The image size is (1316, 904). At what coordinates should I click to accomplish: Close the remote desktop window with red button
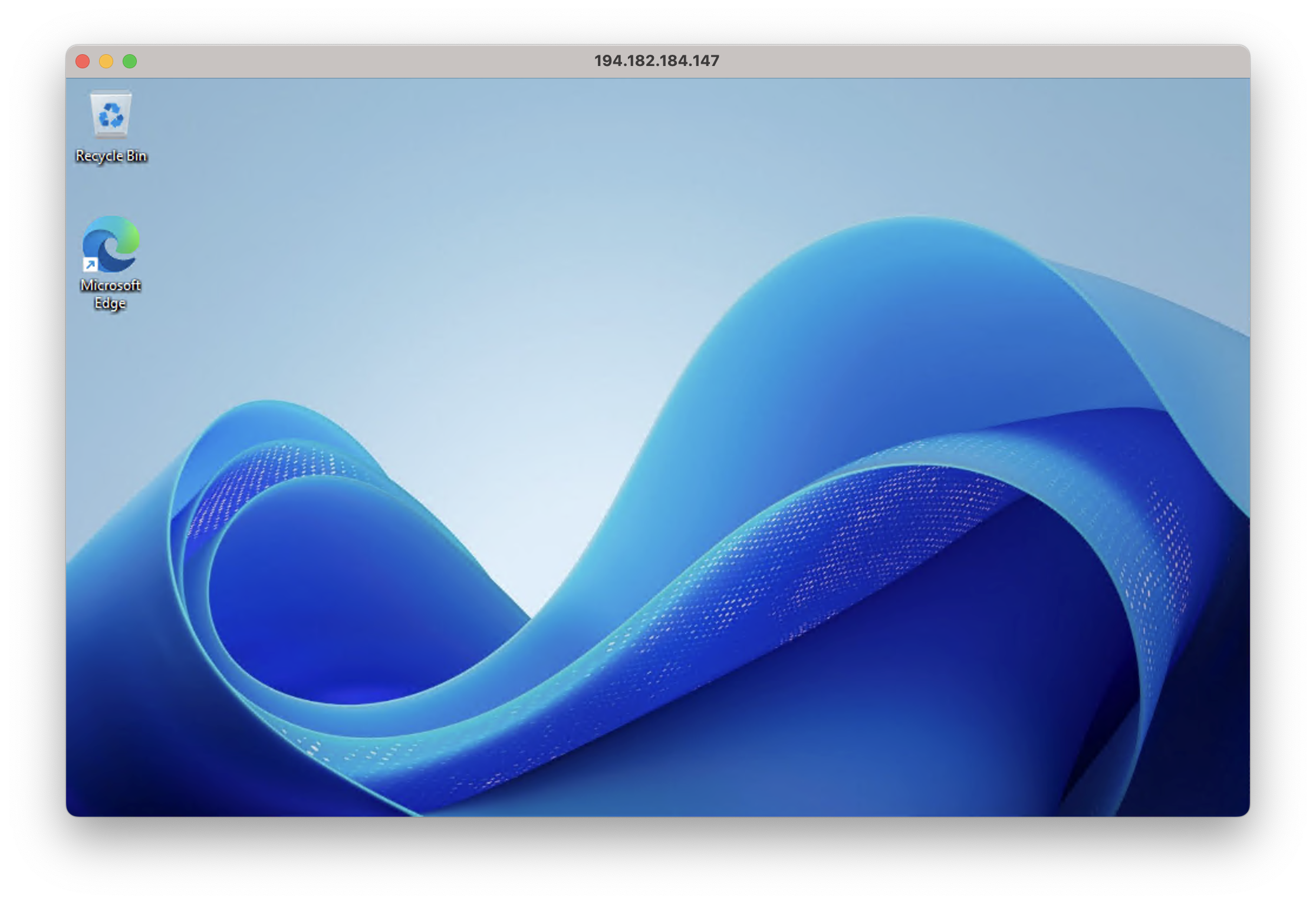click(x=83, y=61)
